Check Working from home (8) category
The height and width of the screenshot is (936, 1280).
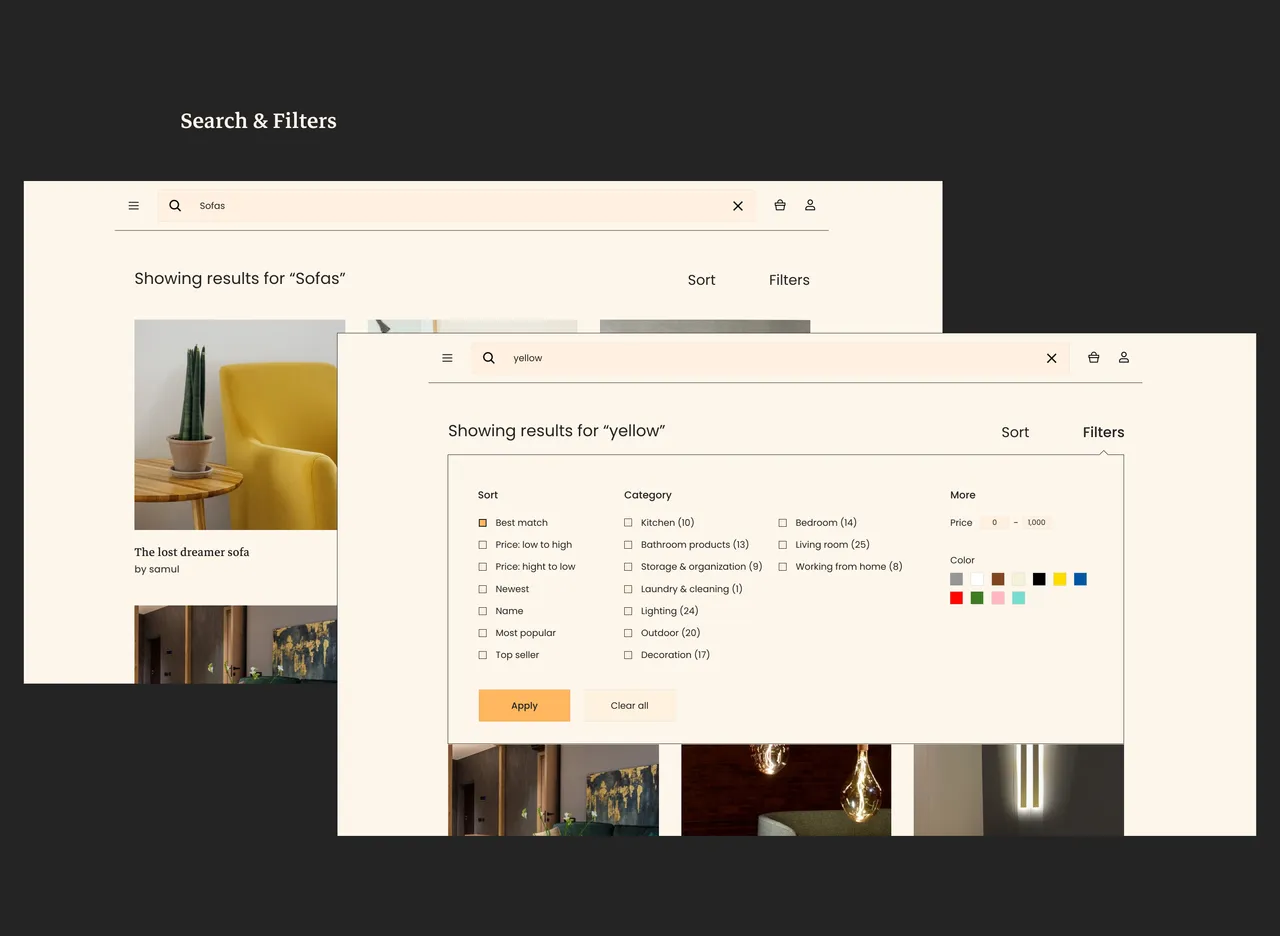click(783, 567)
